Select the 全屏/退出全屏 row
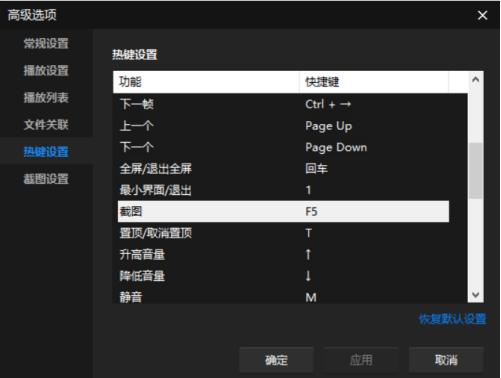Viewport: 501px width, 378px height. pos(283,169)
